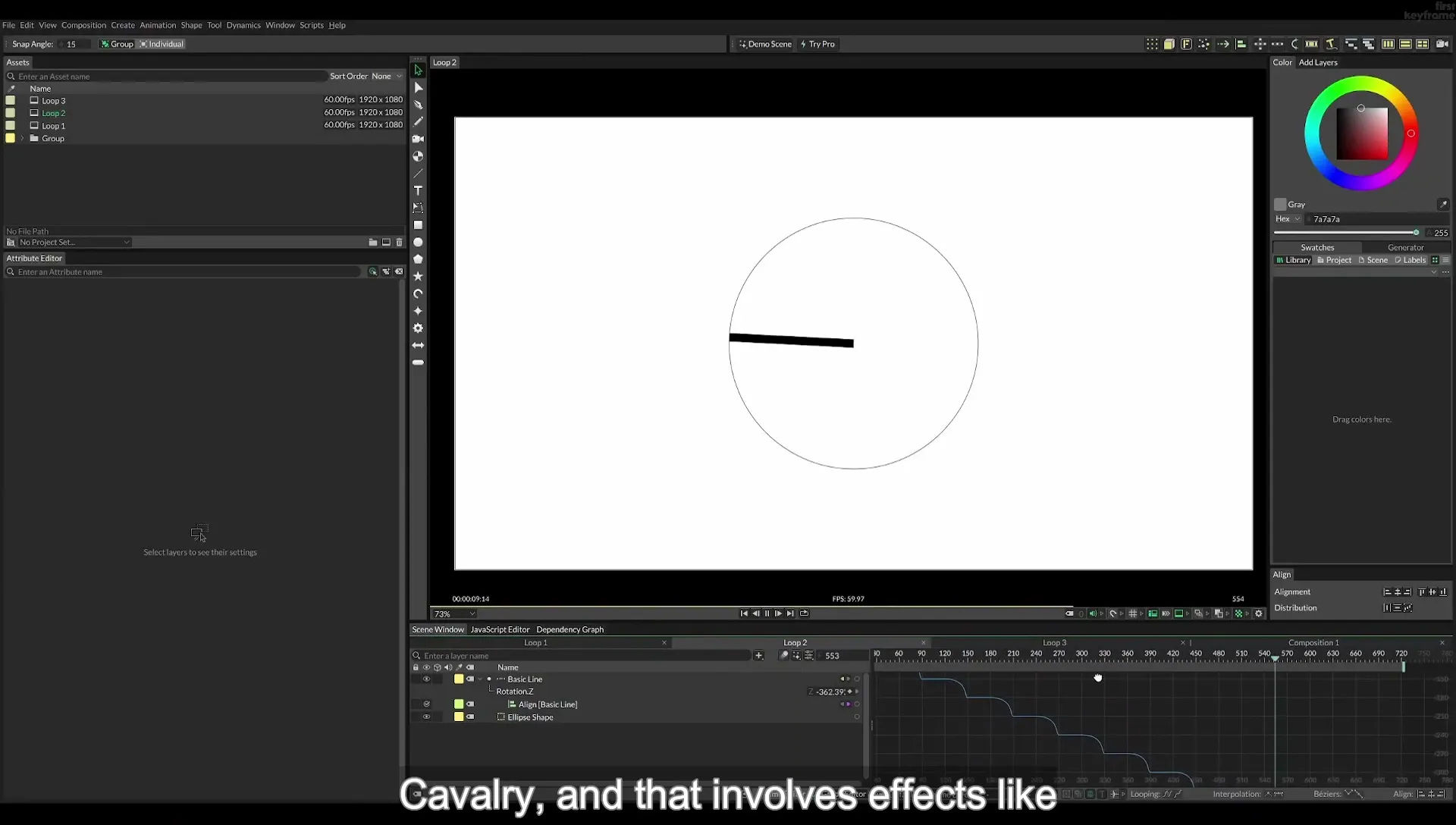The image size is (1456, 825).
Task: Switch to Dependency Graph tab
Action: [x=570, y=629]
